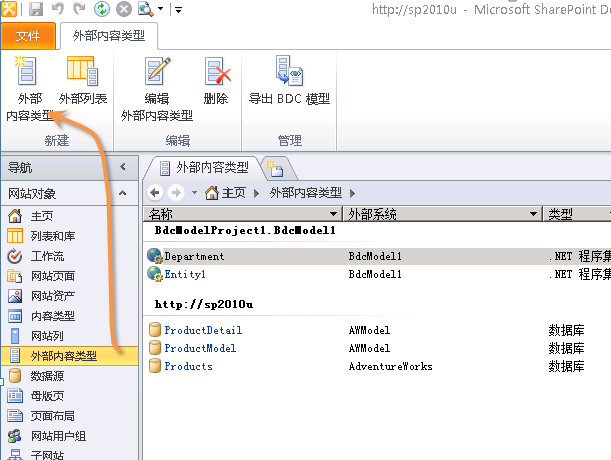Click the Save icon in quick access toolbar
This screenshot has width=611, height=460.
point(36,9)
